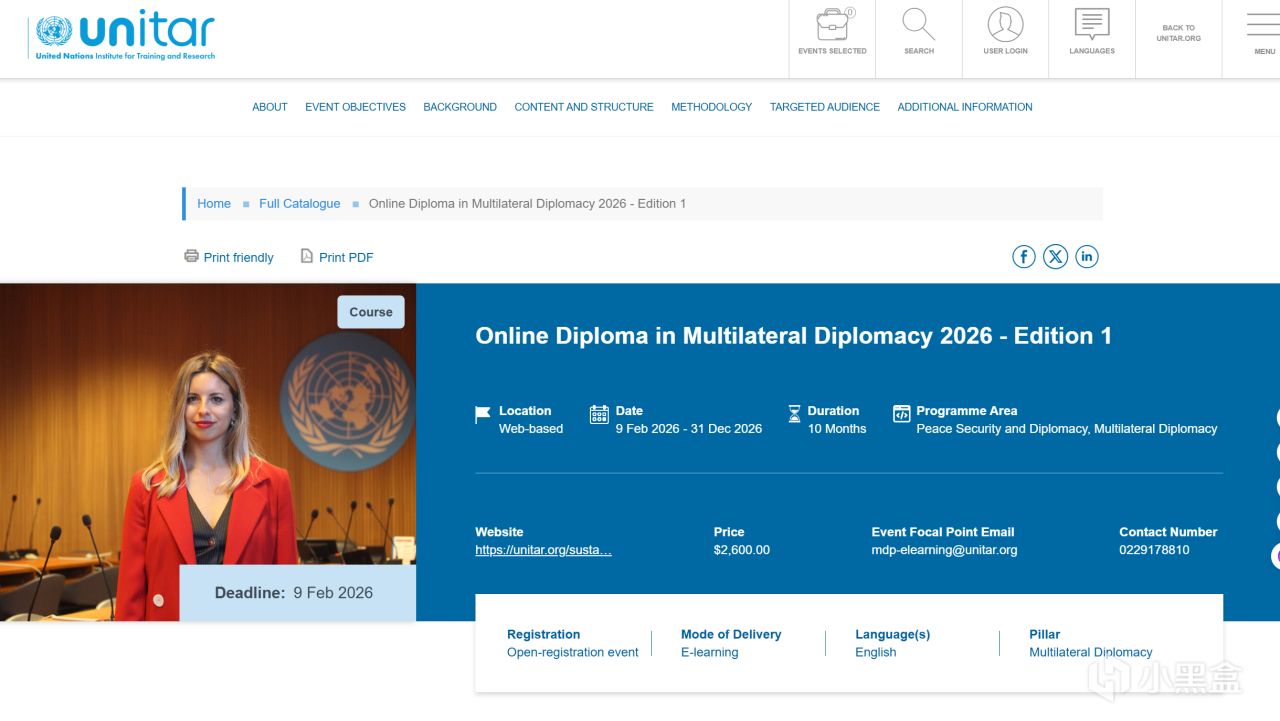This screenshot has height=721, width=1280.
Task: Click the PDF document icon
Action: point(307,256)
